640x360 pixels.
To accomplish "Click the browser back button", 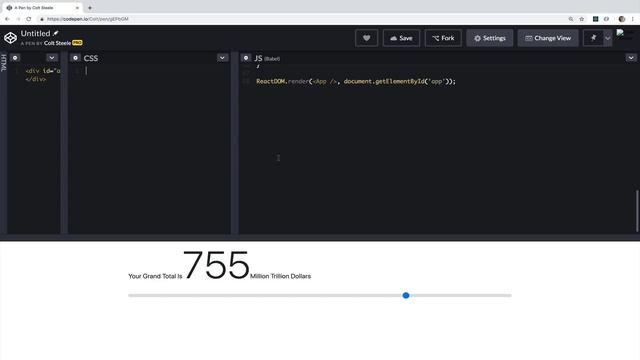I will [7, 19].
